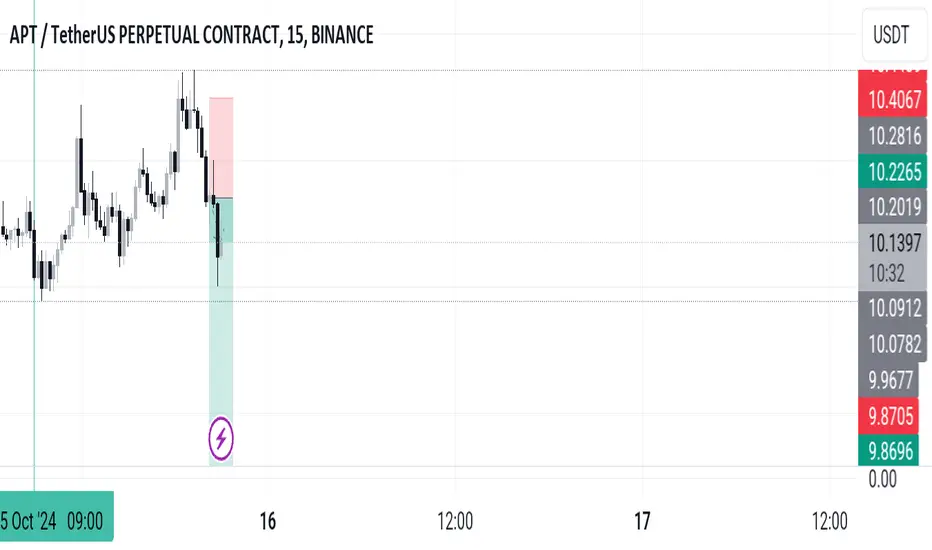Click the 9.9677 price label
The height and width of the screenshot is (550, 932).
coord(889,379)
